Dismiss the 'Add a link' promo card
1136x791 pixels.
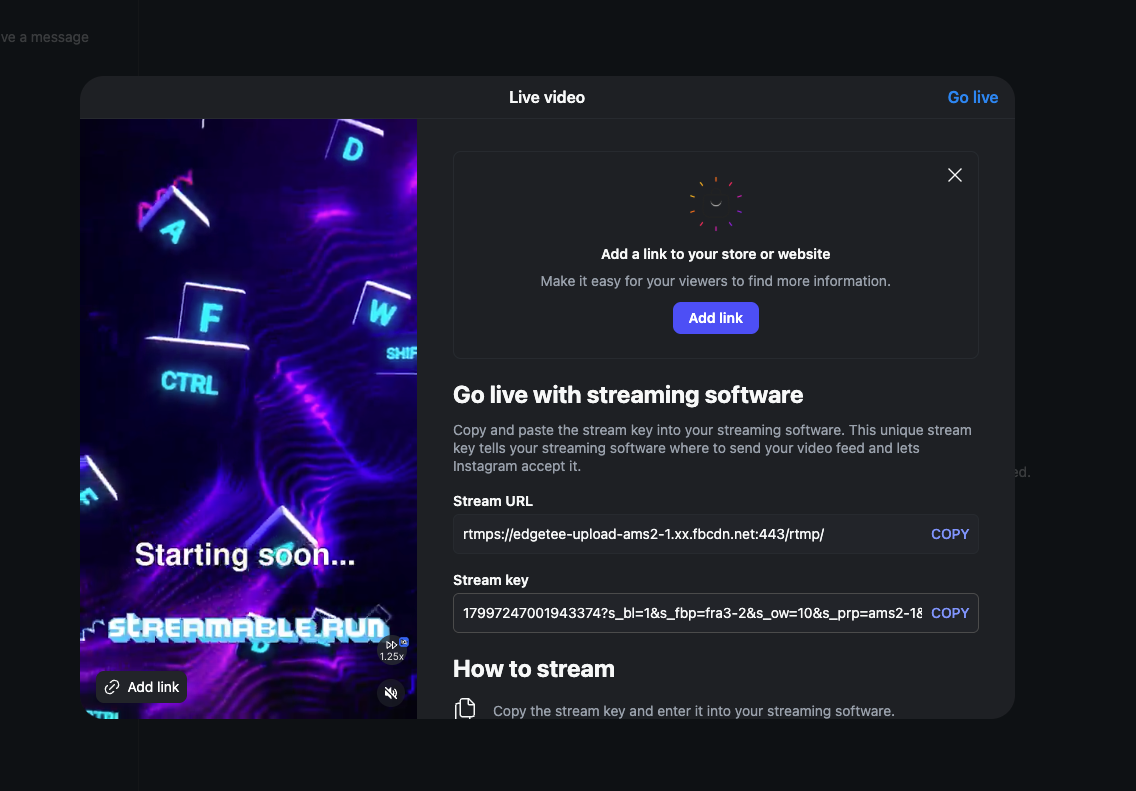coord(955,175)
